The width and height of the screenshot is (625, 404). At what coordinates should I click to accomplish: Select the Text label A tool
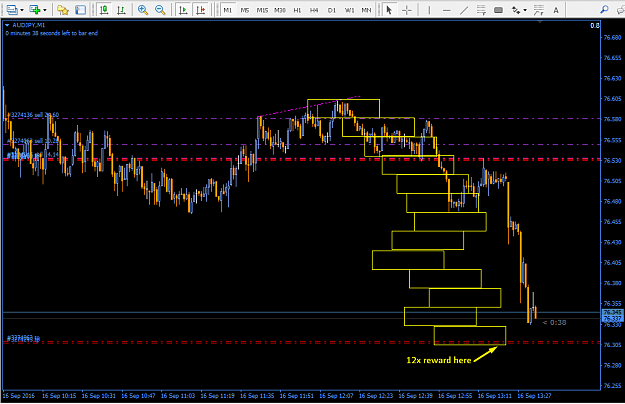556,10
